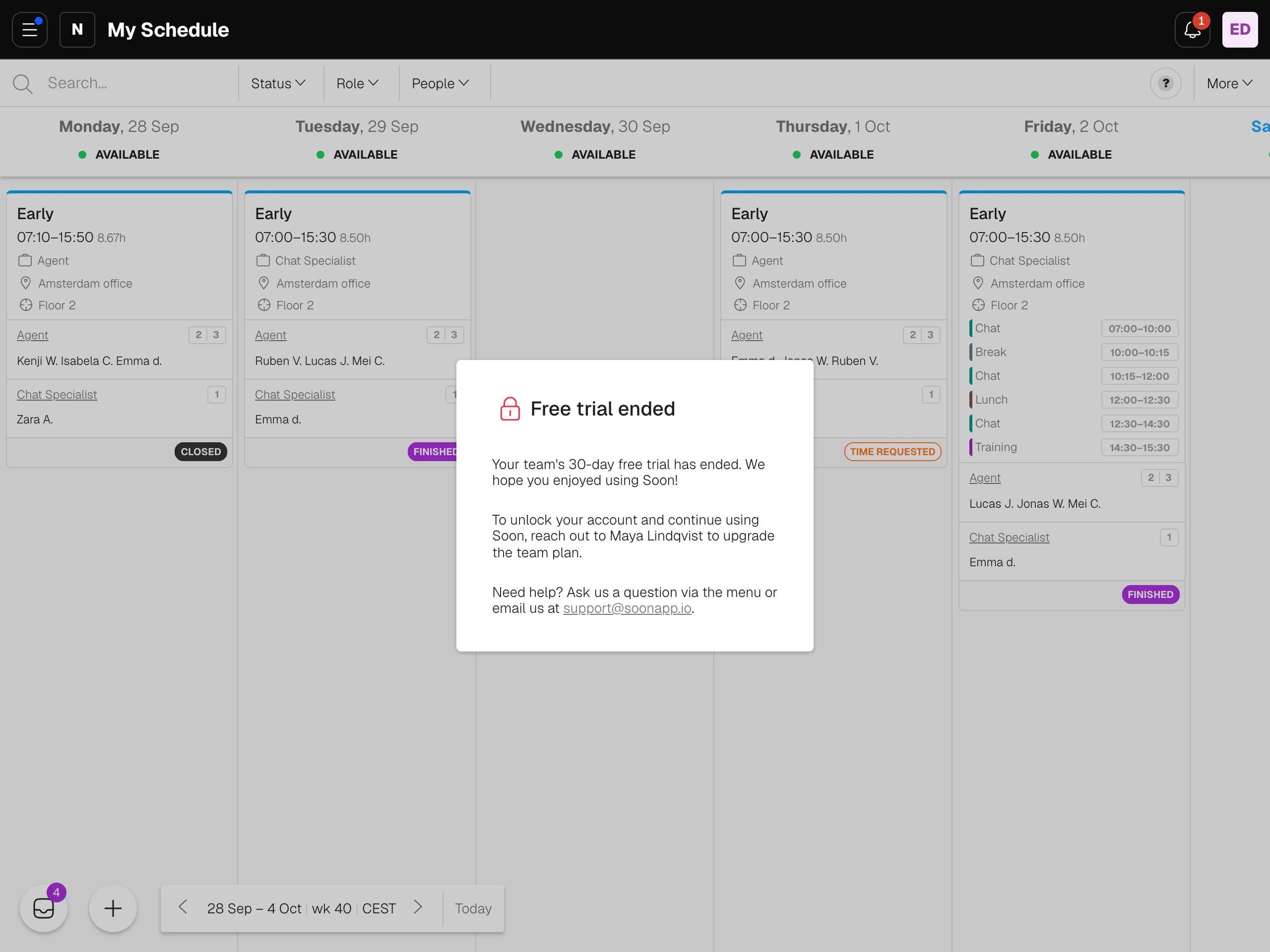Viewport: 1270px width, 952px height.
Task: Click the TIME REQUESTED badge on Thursday
Action: pos(892,452)
